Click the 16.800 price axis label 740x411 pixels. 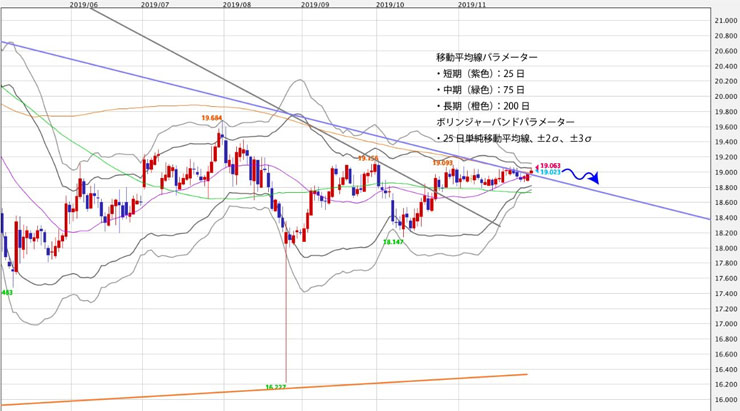[726, 339]
